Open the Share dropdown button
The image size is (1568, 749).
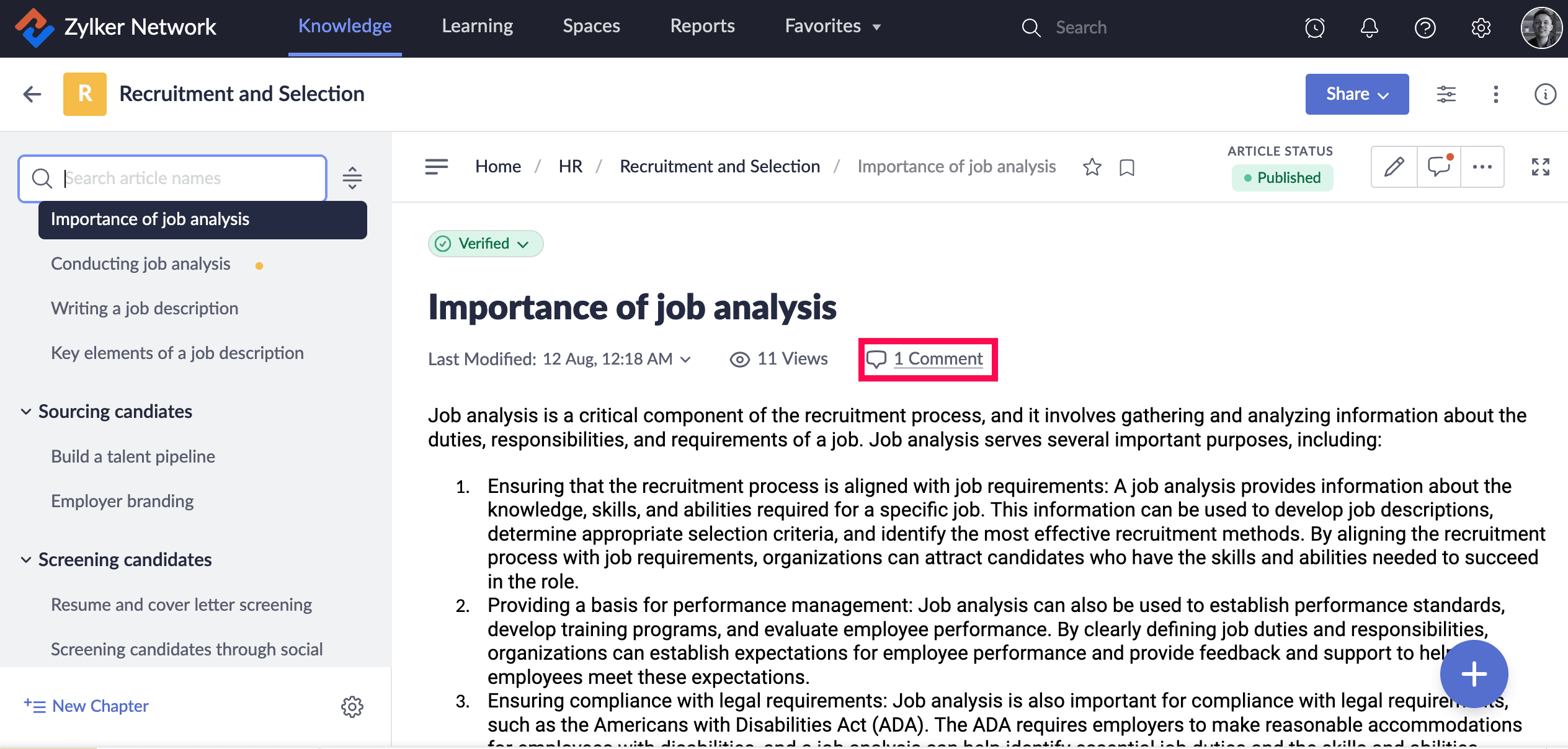(x=1356, y=94)
